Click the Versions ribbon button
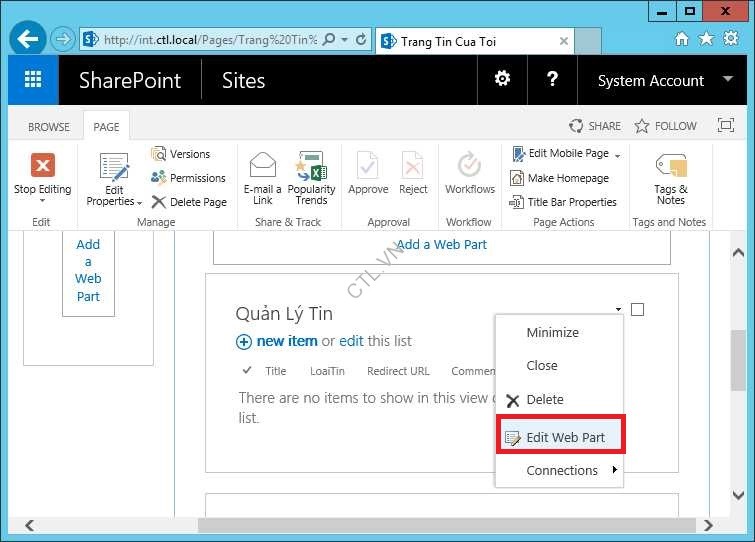 coord(181,154)
